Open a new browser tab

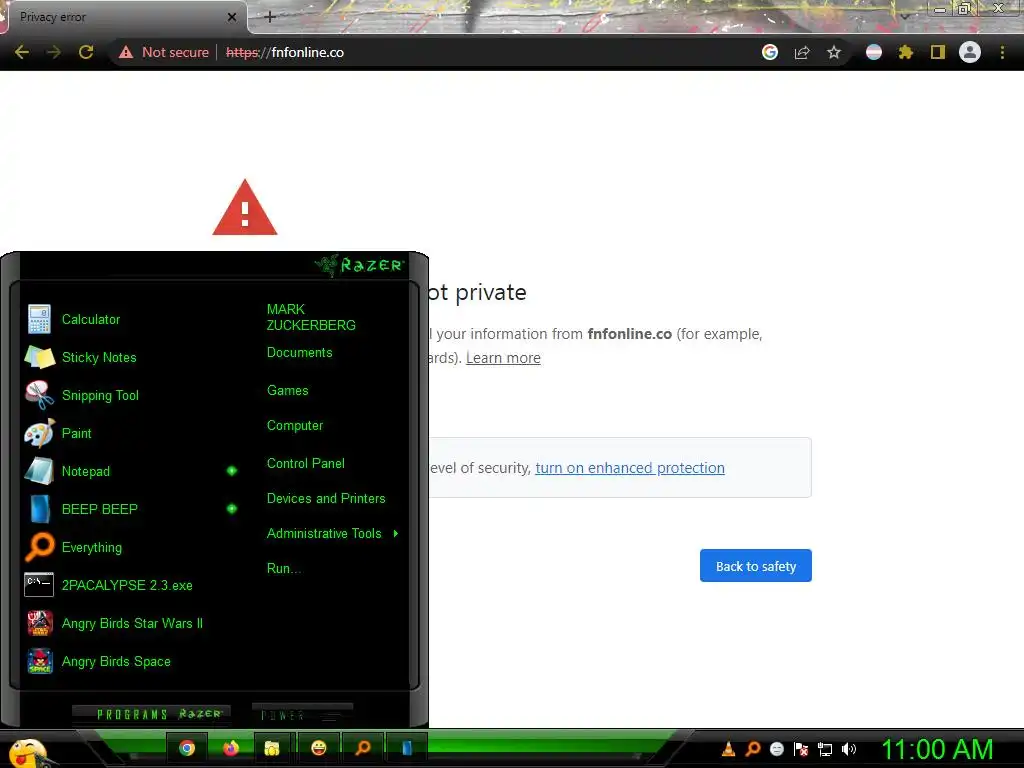(x=270, y=17)
